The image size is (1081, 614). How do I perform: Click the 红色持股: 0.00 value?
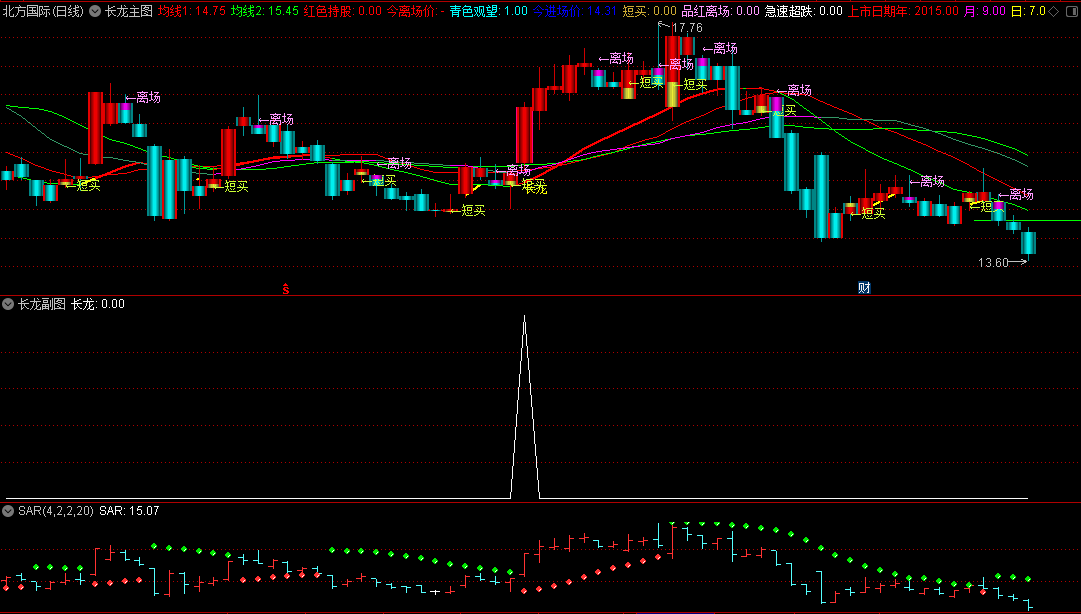[x=343, y=11]
